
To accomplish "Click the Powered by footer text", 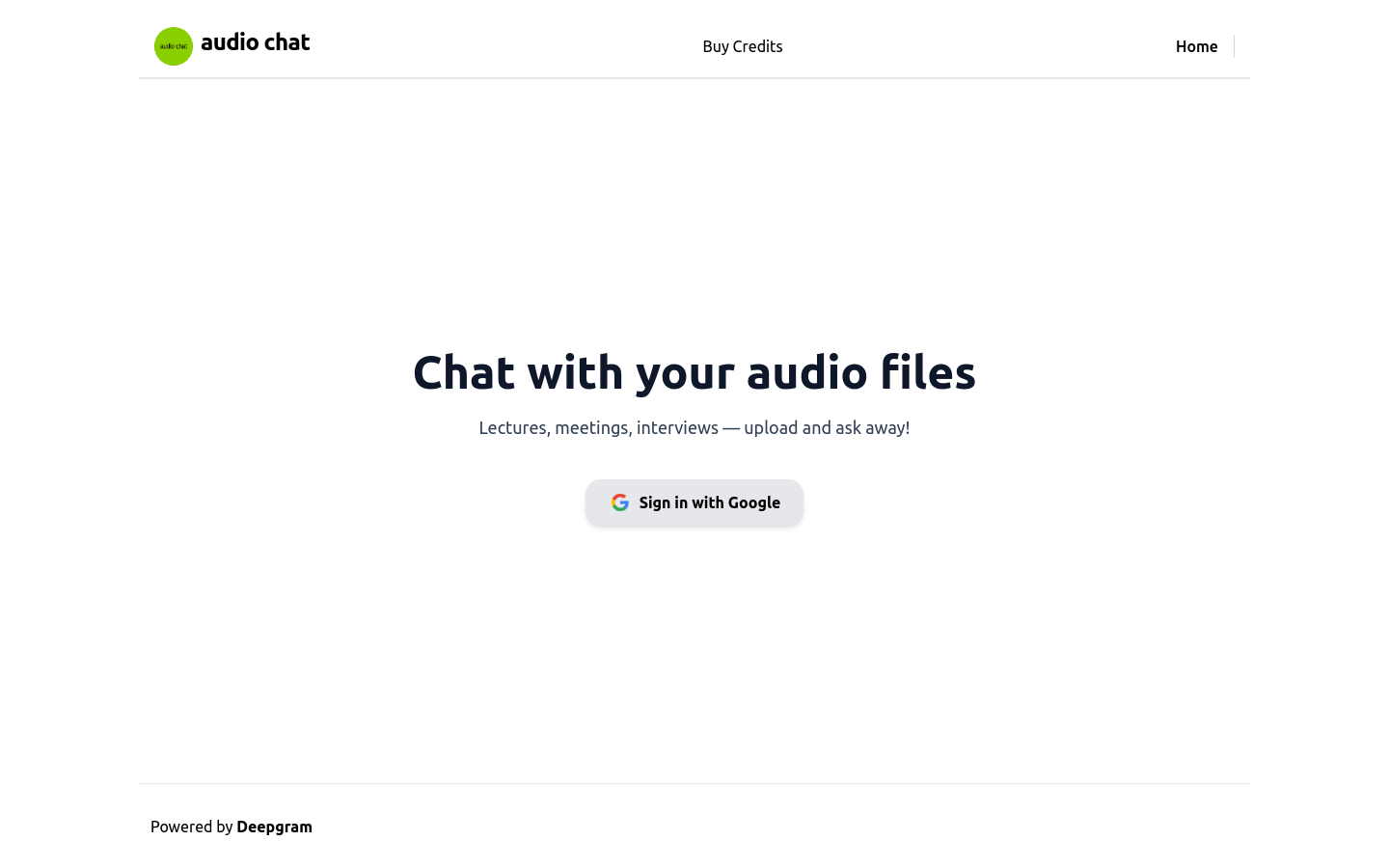I will (191, 827).
